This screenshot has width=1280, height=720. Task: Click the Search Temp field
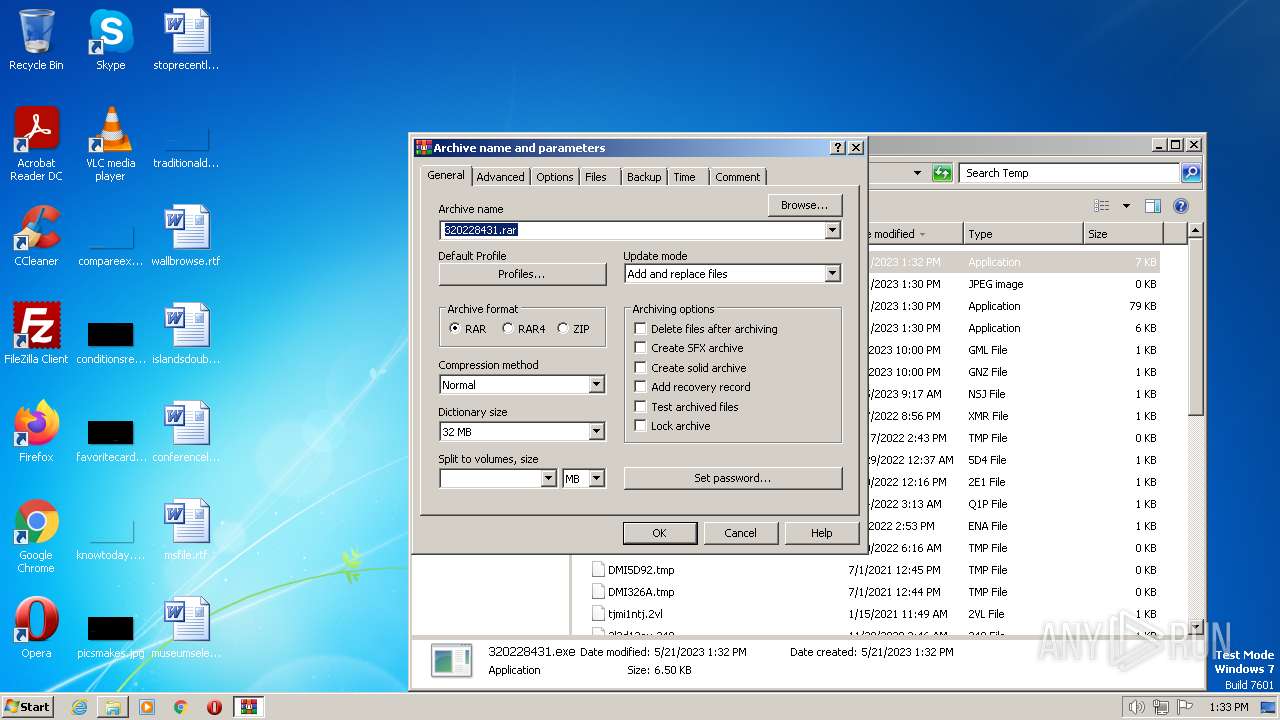click(1069, 173)
